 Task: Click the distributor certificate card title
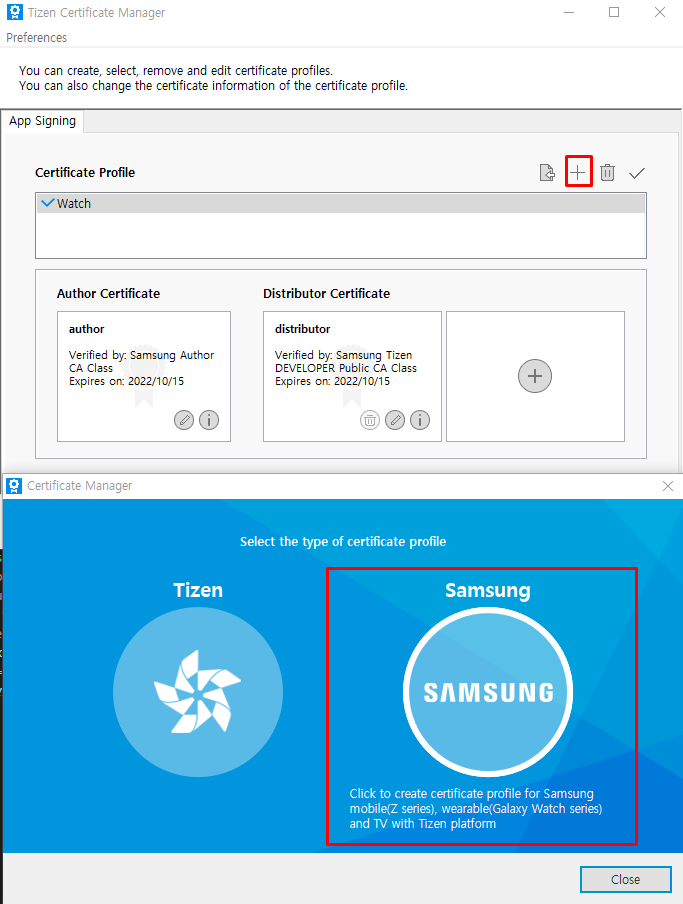303,329
